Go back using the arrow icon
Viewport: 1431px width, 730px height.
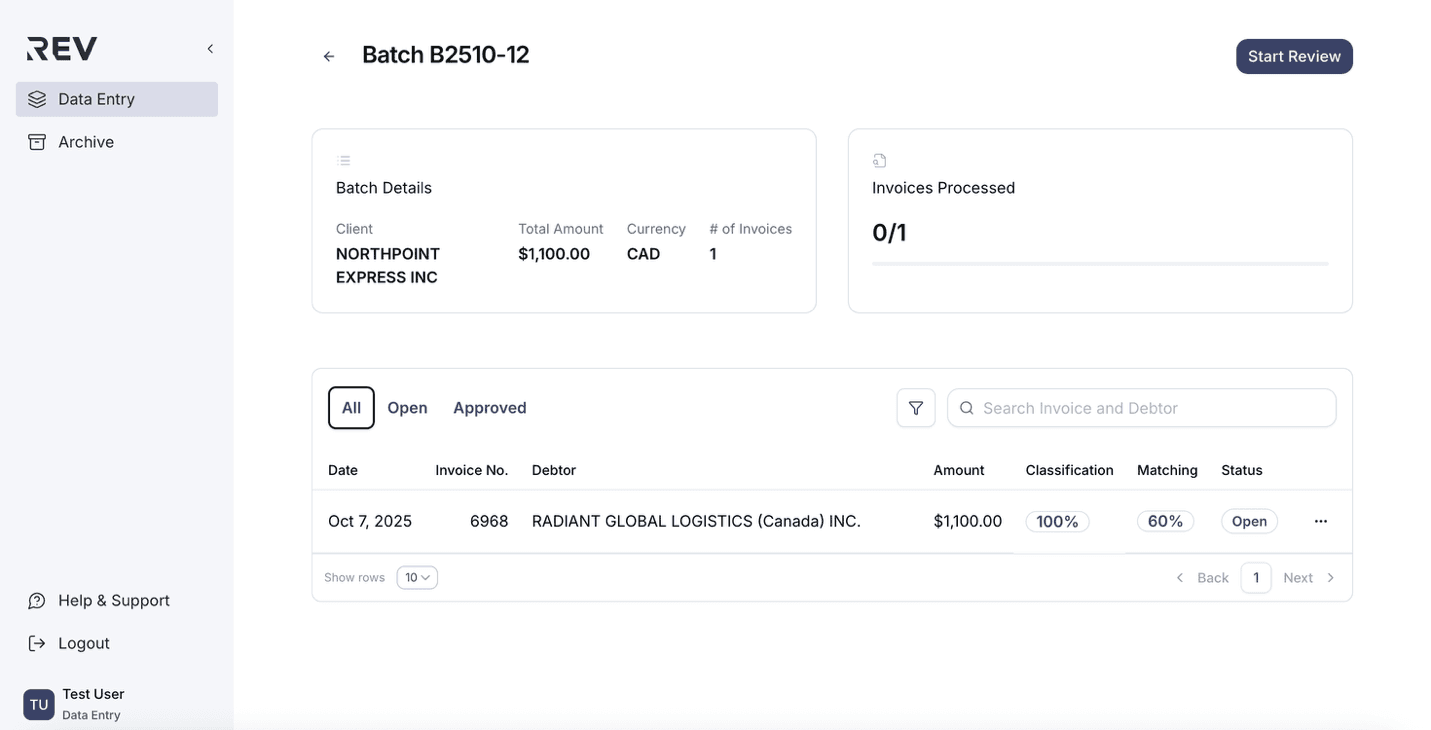pos(329,57)
